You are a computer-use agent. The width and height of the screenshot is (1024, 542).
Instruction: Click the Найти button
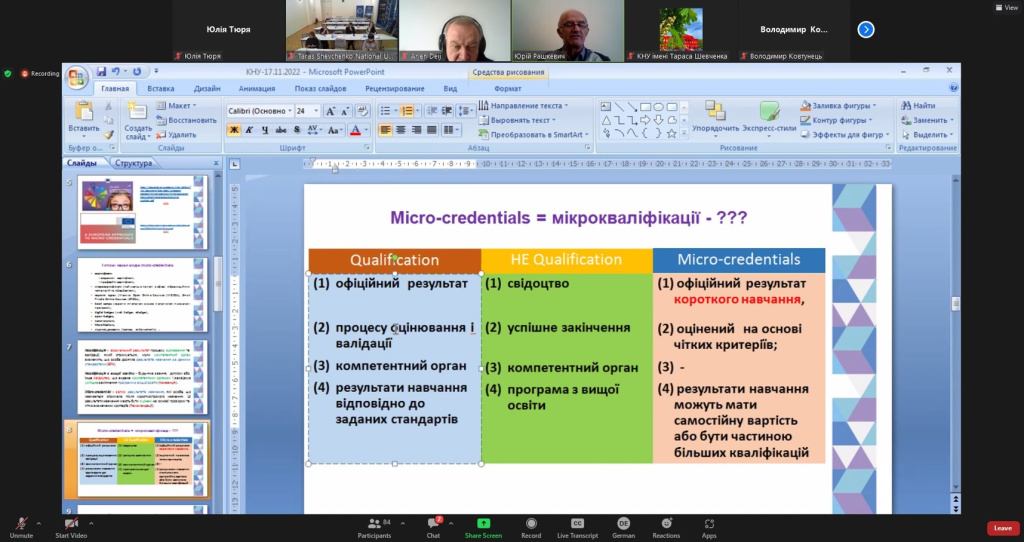tap(918, 105)
